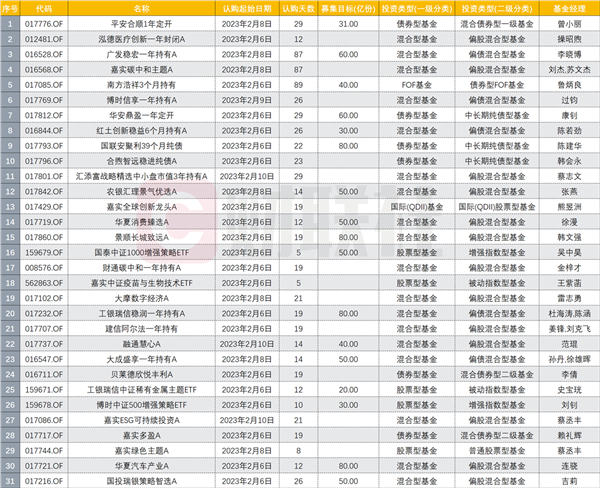Click fund name 国联安聚利39个月纯债

142,146
